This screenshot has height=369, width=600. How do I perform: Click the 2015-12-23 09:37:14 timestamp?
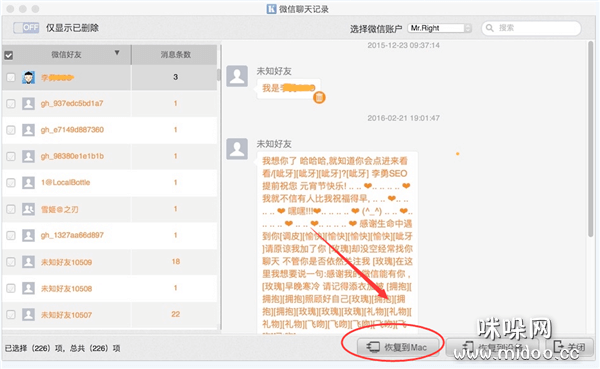pos(403,46)
